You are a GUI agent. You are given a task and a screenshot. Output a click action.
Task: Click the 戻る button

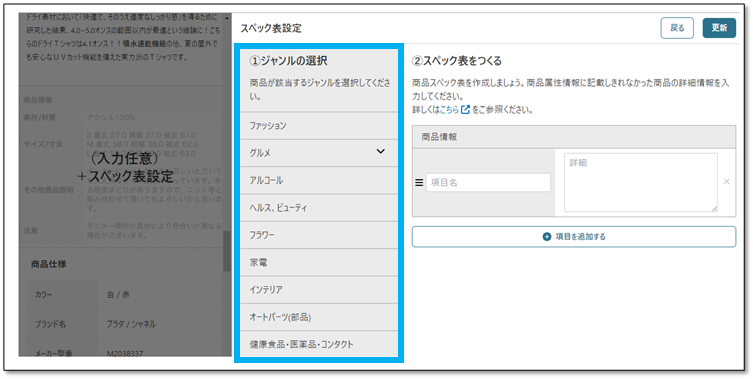click(677, 28)
